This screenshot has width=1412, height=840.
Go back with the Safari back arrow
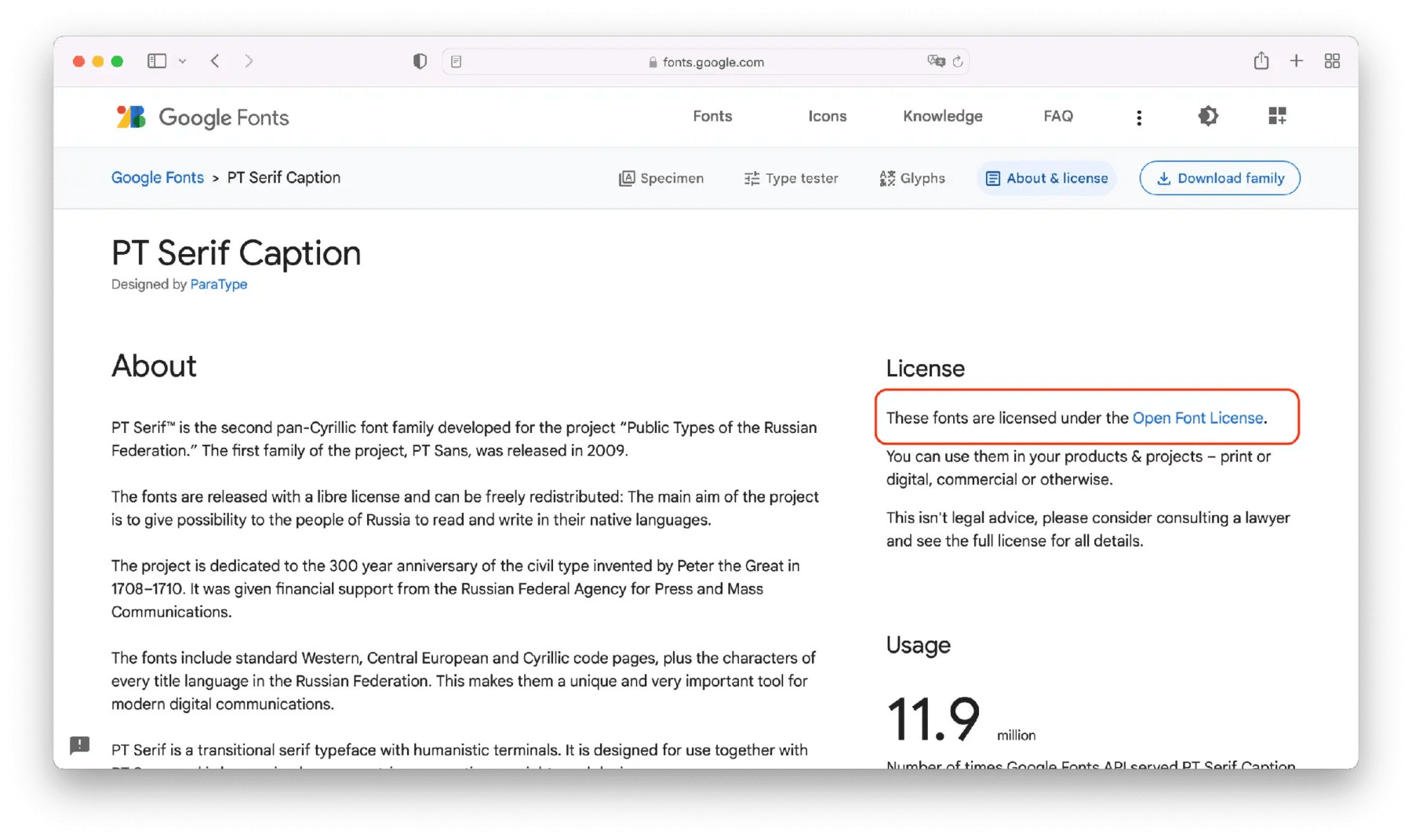pos(215,61)
